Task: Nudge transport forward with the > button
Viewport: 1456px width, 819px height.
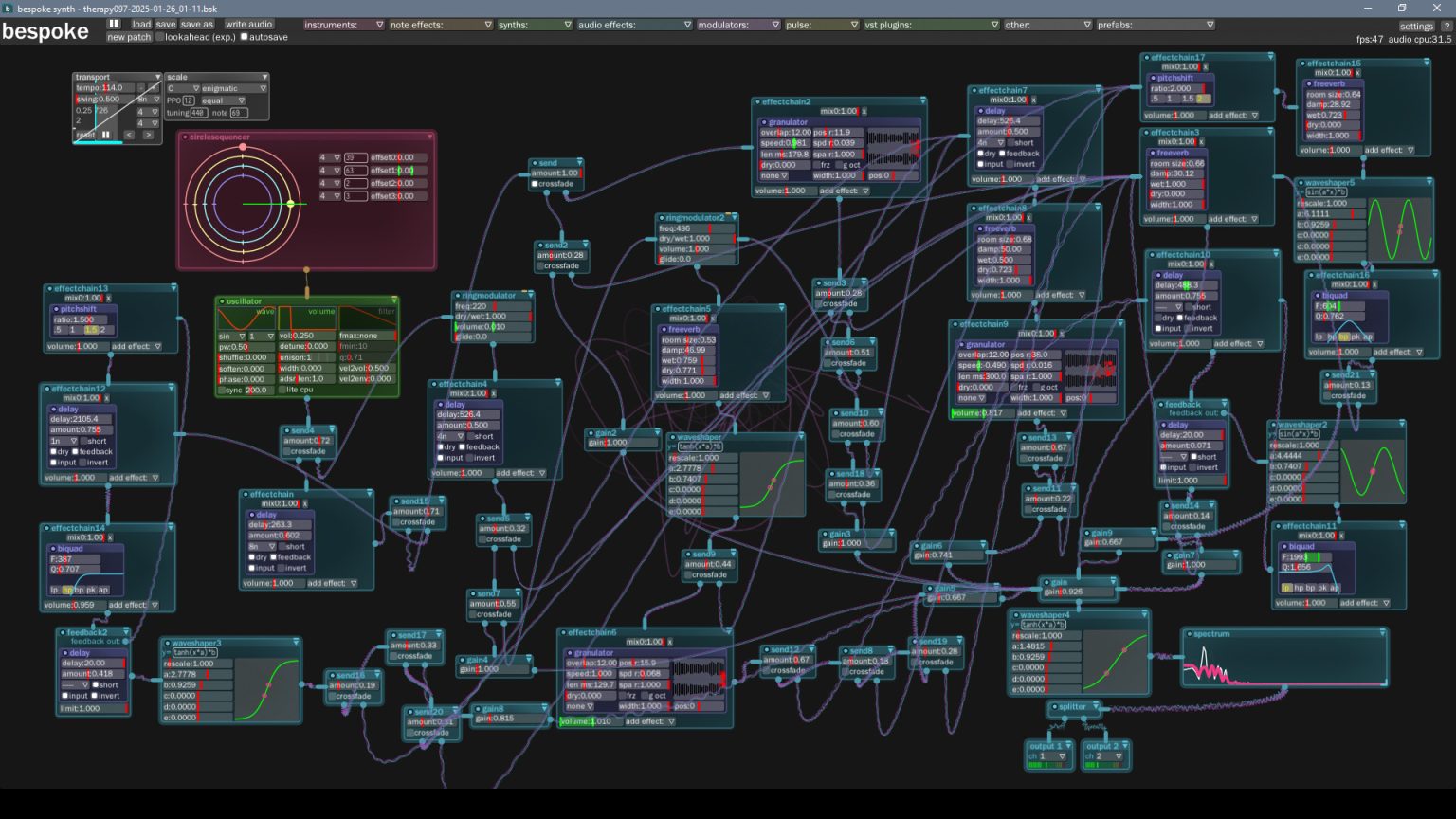Action: pyautogui.click(x=148, y=135)
